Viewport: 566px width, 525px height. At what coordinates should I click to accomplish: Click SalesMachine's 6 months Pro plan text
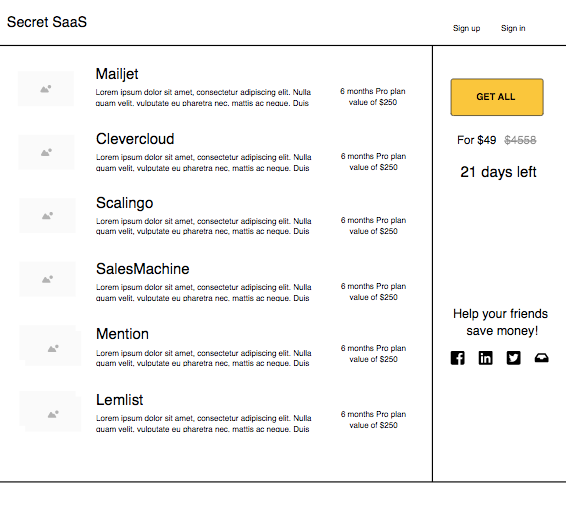374,292
